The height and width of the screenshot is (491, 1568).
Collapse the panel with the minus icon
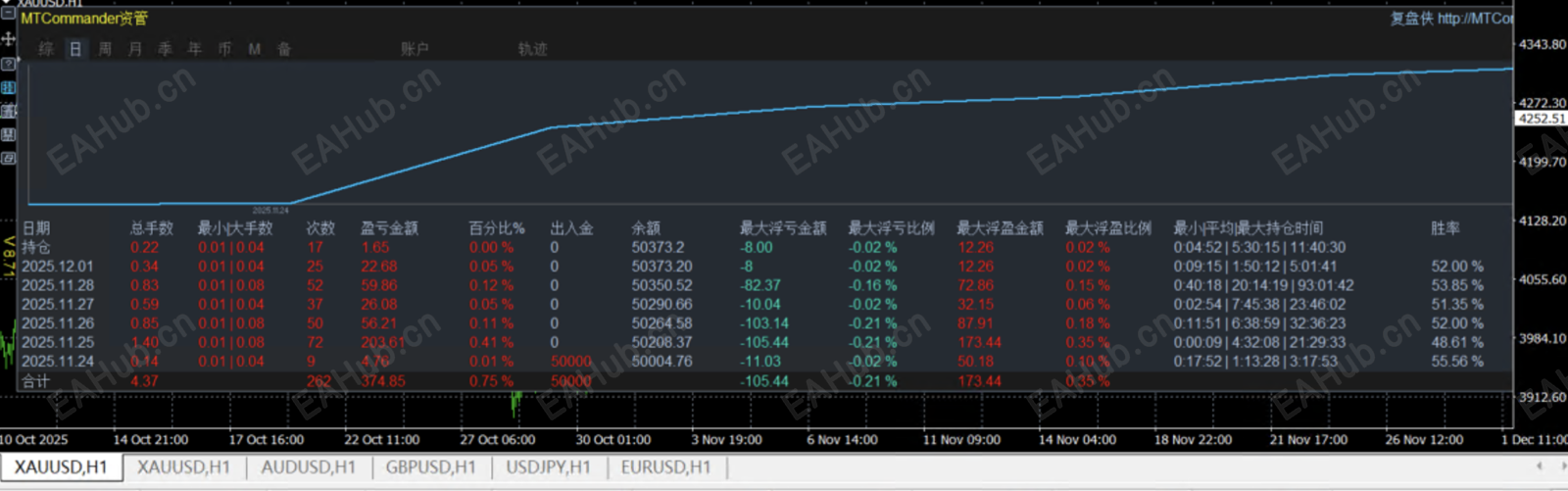[x=8, y=15]
